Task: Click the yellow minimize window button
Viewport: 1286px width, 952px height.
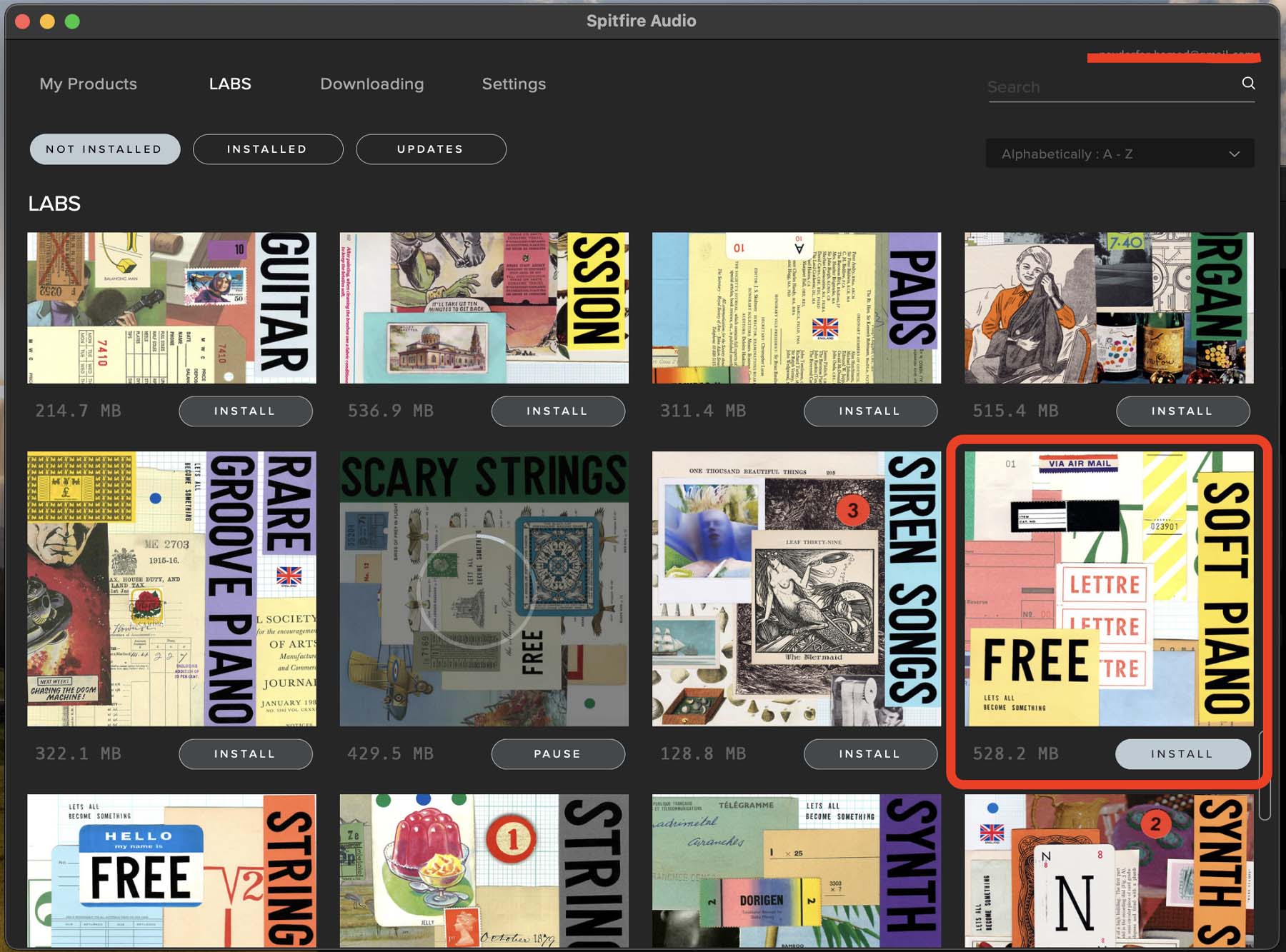Action: pyautogui.click(x=47, y=21)
